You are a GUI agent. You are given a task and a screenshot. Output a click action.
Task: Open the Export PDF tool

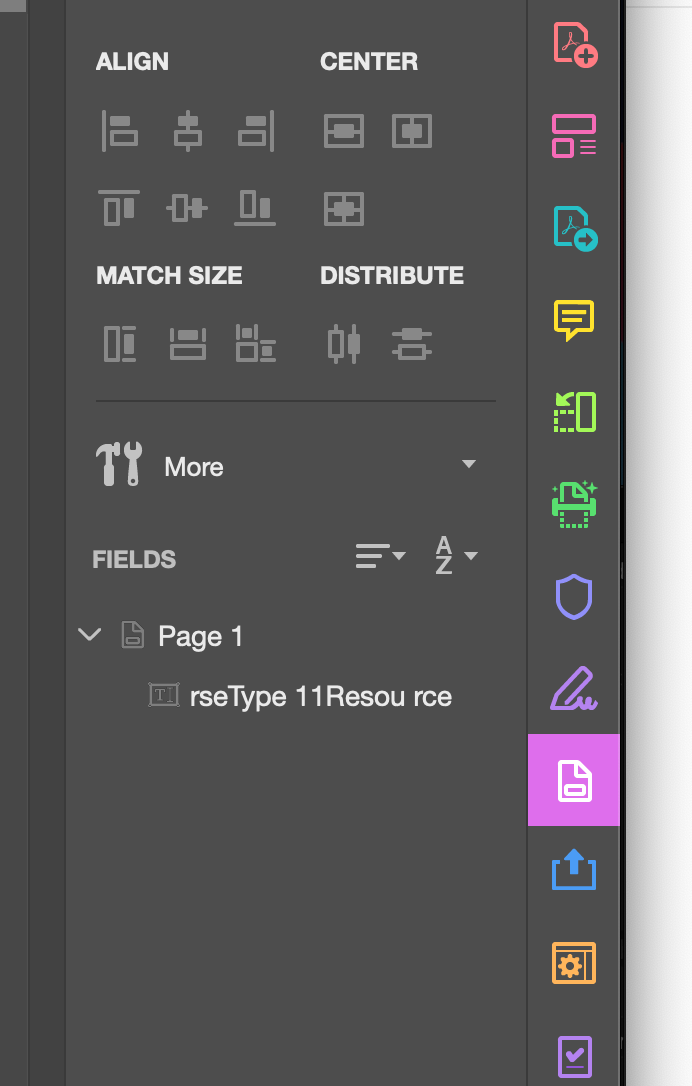573,228
